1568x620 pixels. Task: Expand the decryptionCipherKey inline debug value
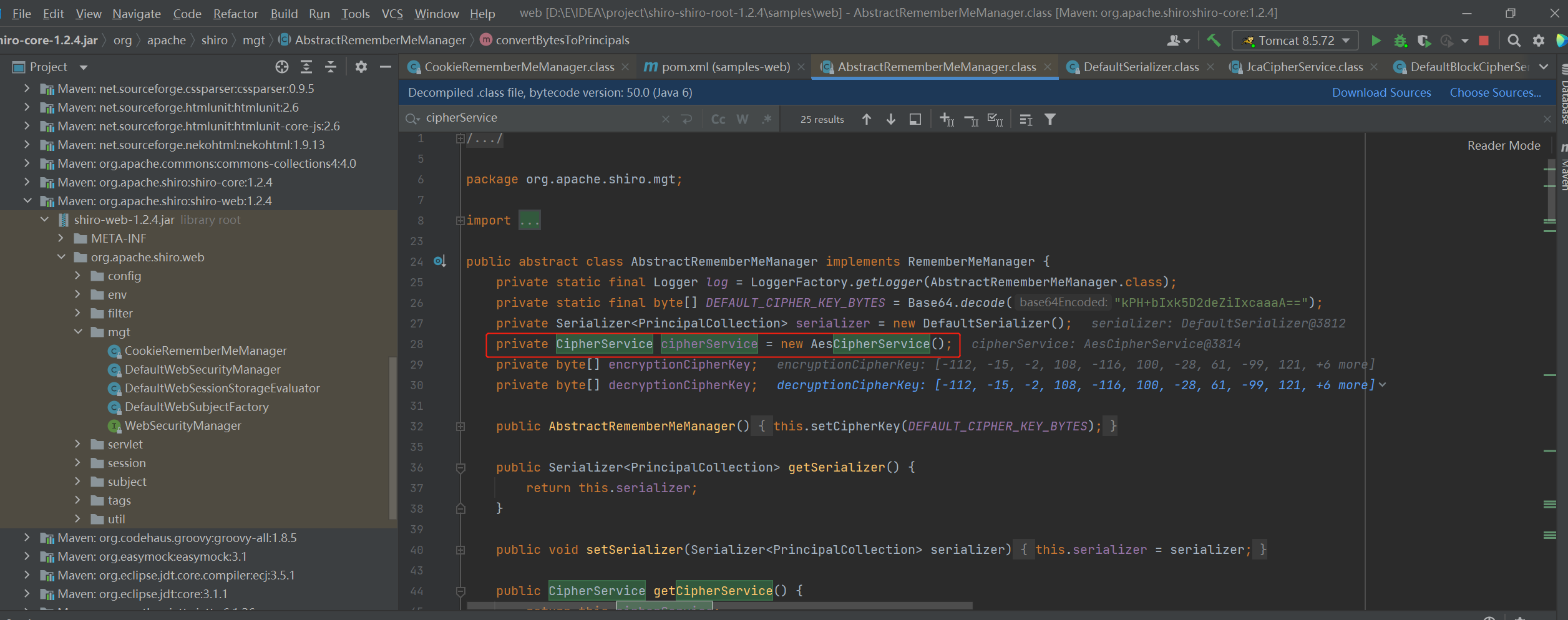(1383, 385)
